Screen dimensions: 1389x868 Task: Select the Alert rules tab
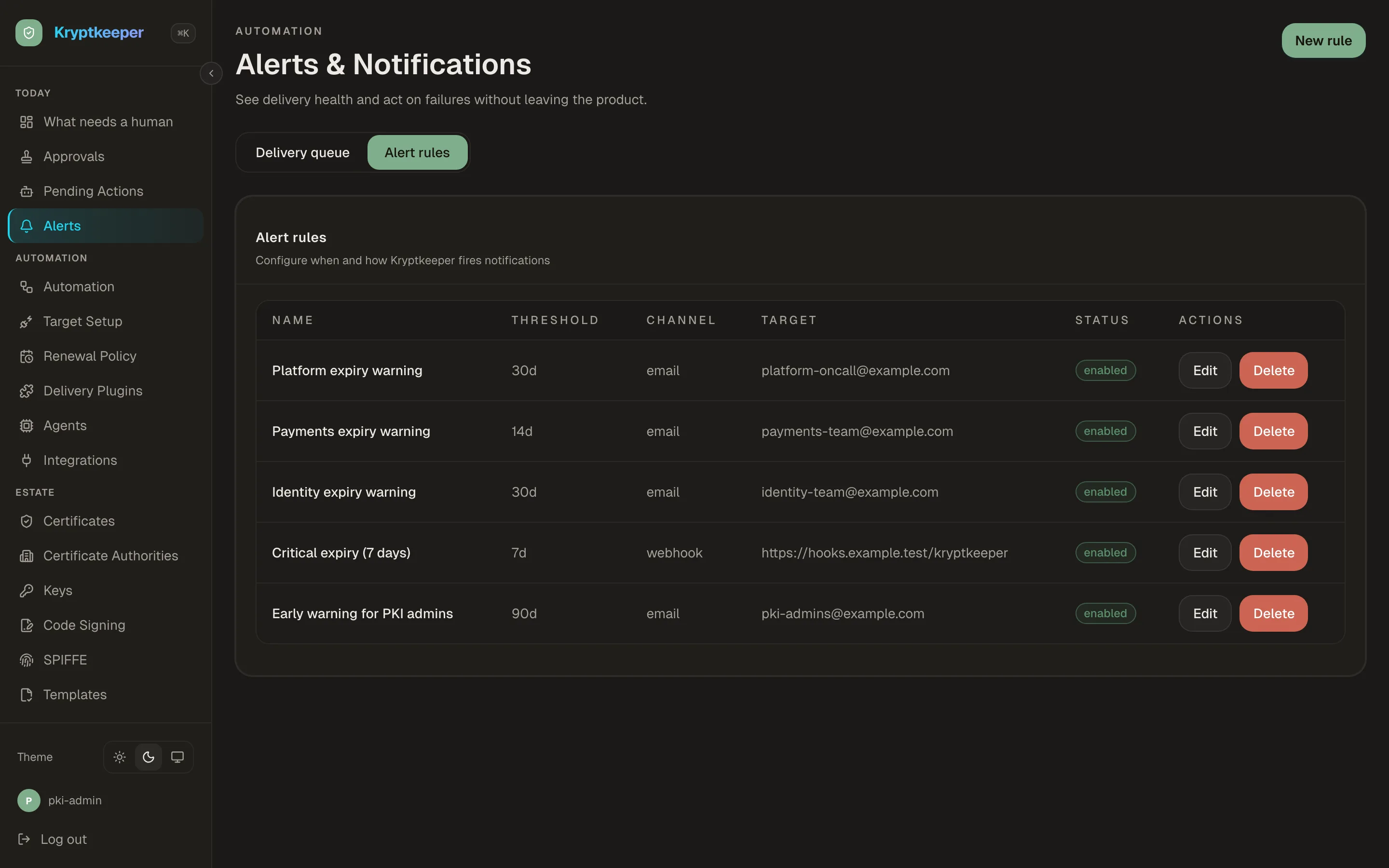click(x=417, y=152)
